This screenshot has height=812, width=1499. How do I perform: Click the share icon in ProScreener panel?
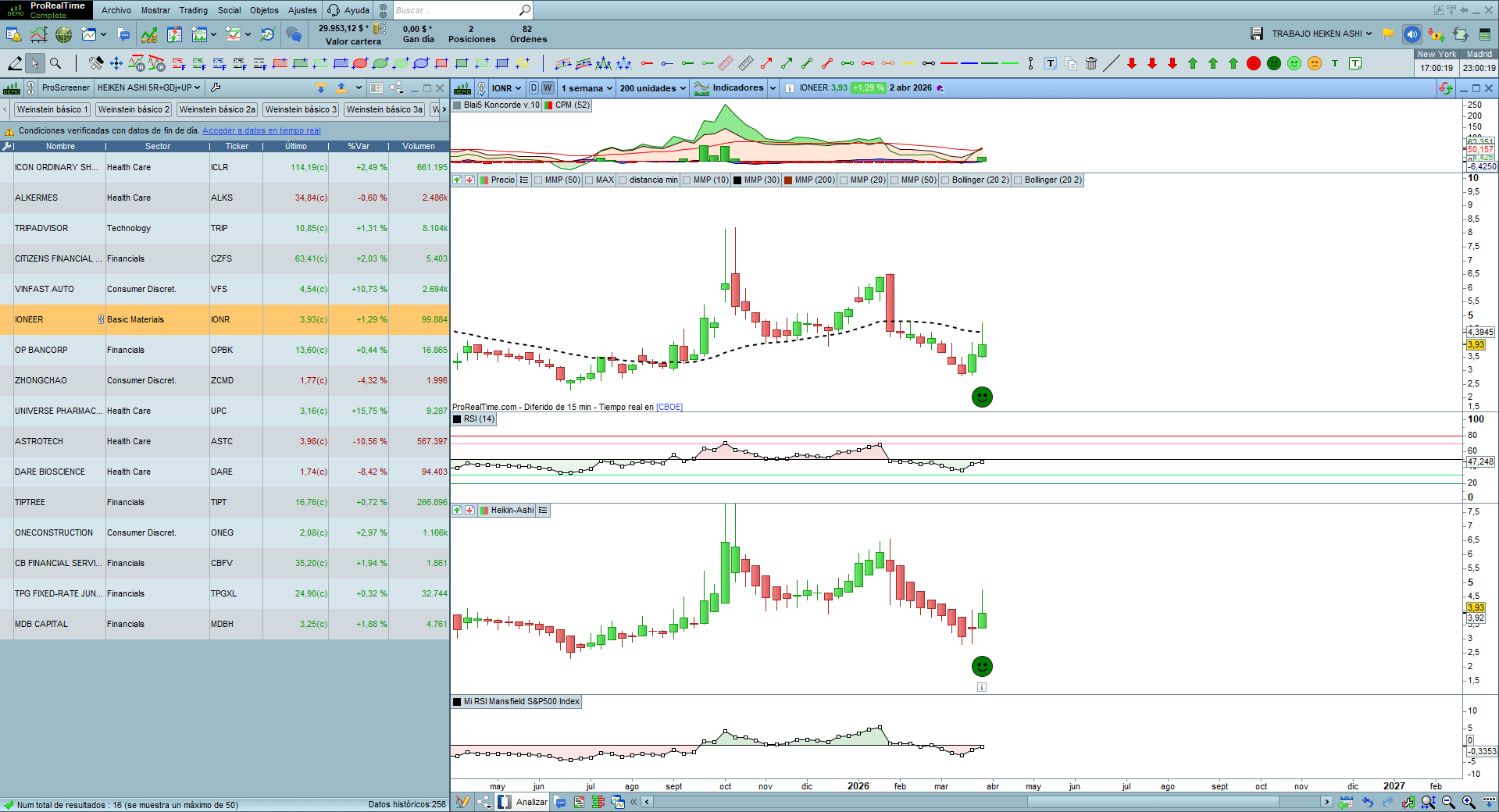397,87
